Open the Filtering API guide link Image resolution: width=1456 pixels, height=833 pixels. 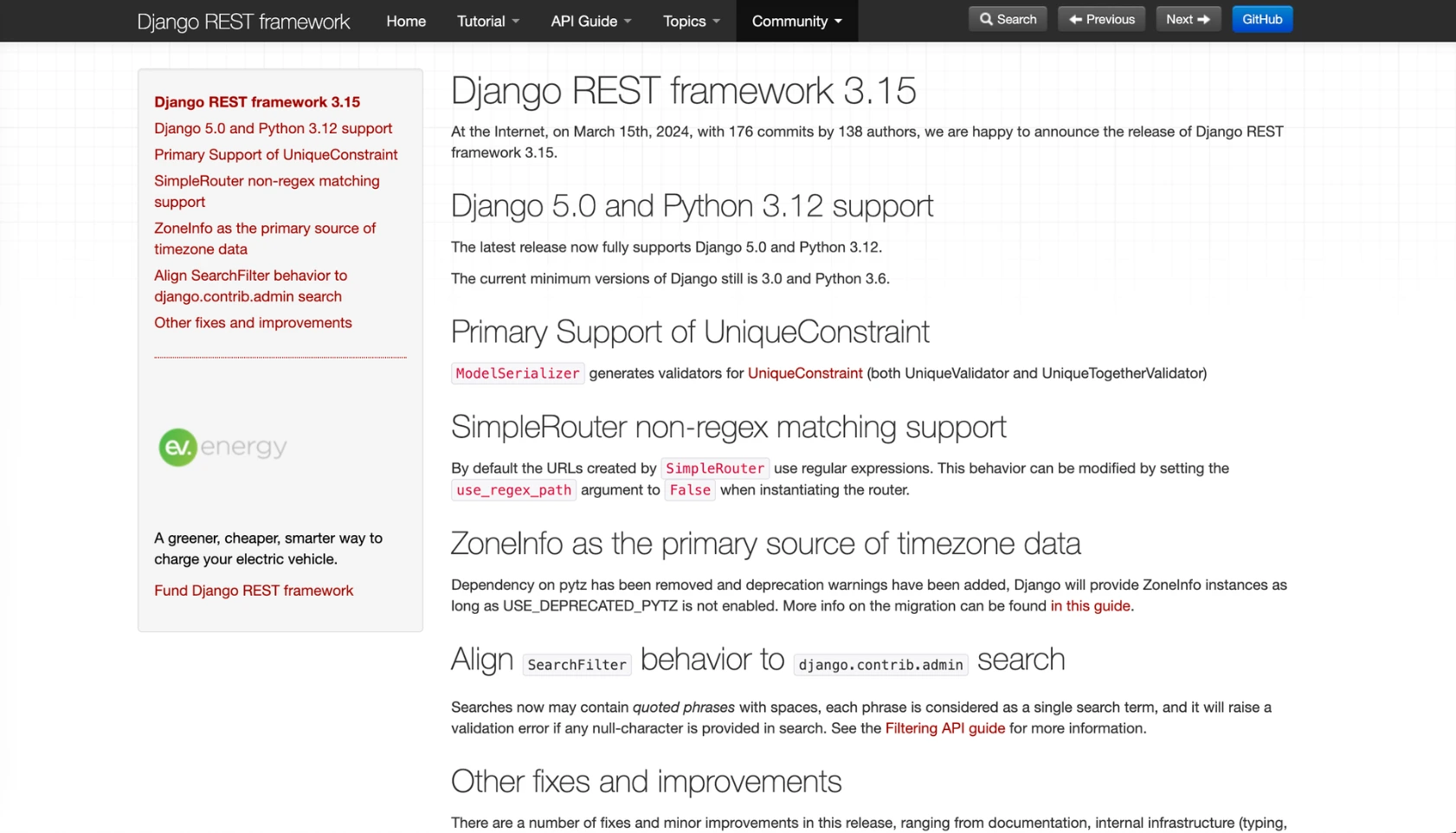pyautogui.click(x=944, y=728)
